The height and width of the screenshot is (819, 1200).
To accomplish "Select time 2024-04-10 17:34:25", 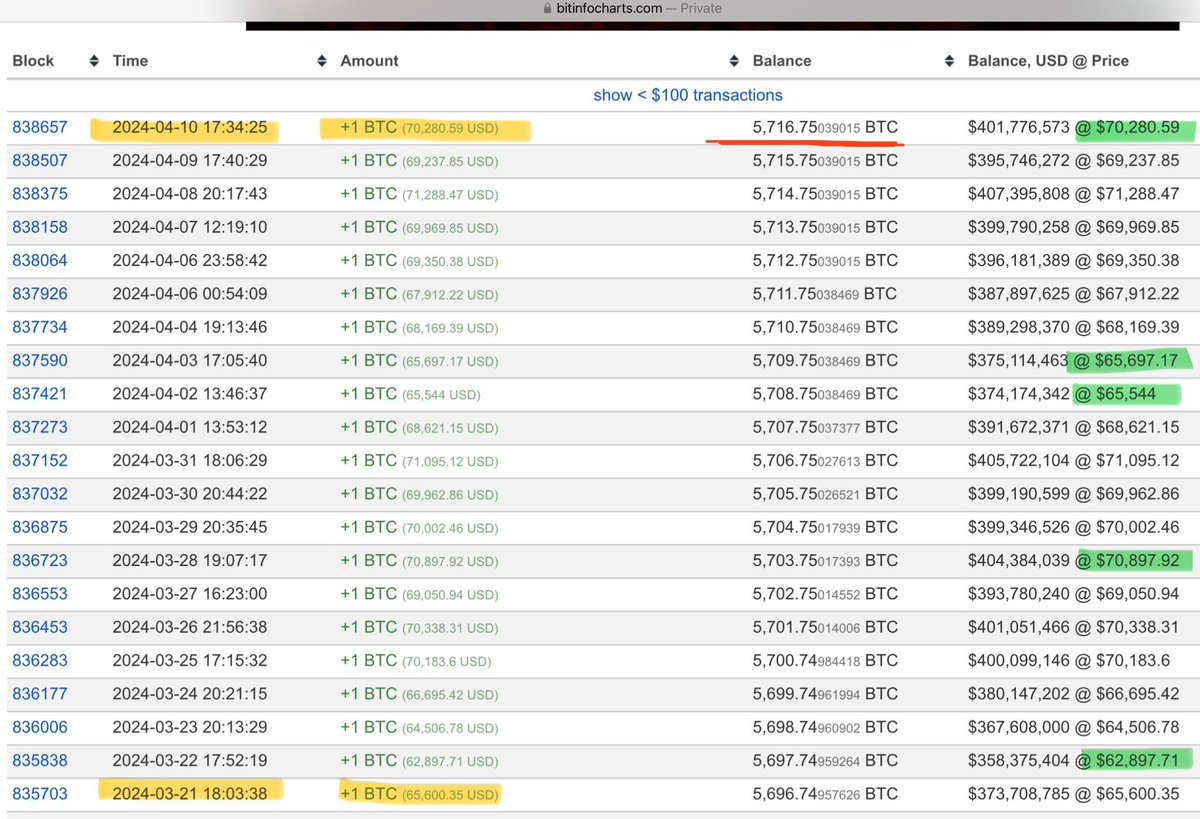I will [x=190, y=127].
